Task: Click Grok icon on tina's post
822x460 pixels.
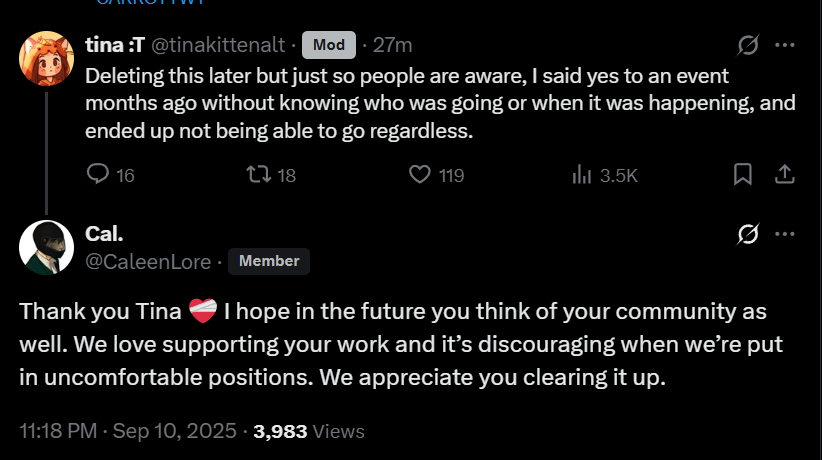Action: point(746,45)
